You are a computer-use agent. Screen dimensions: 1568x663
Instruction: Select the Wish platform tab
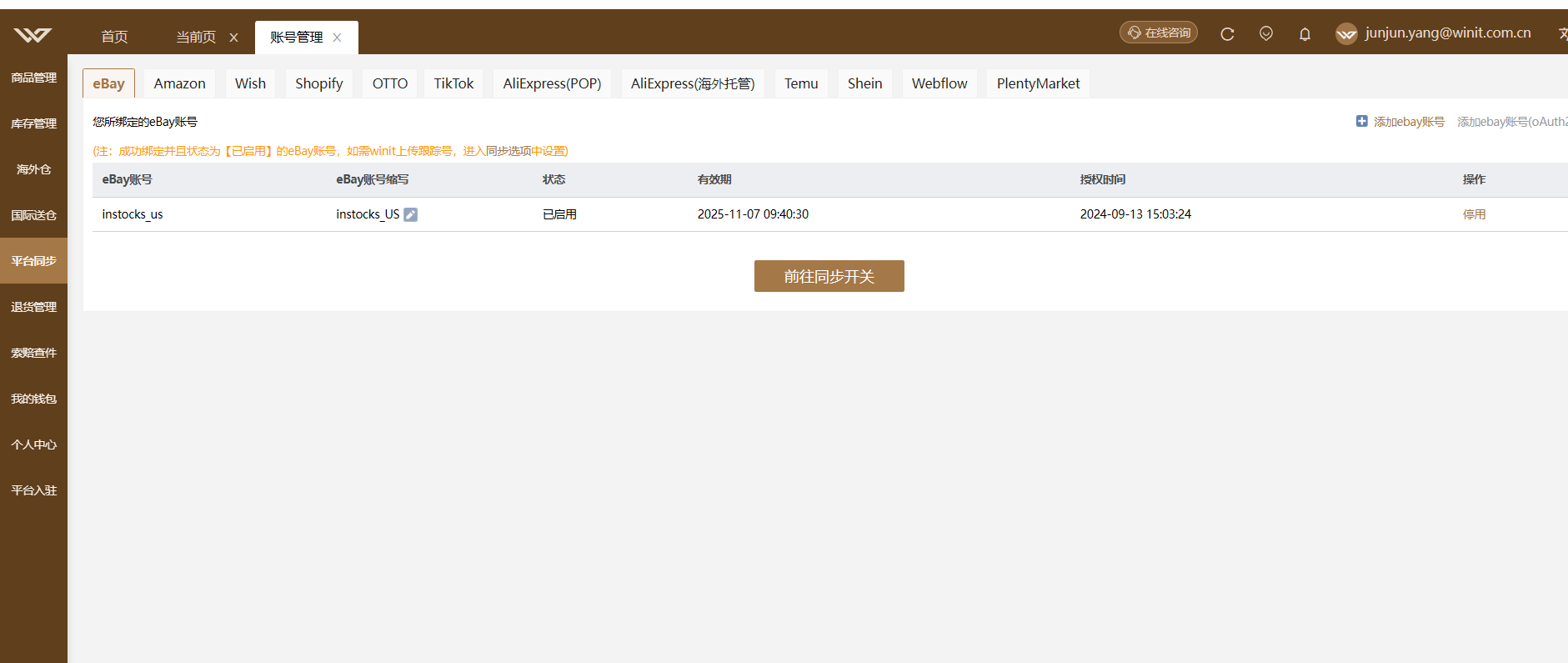click(x=250, y=83)
